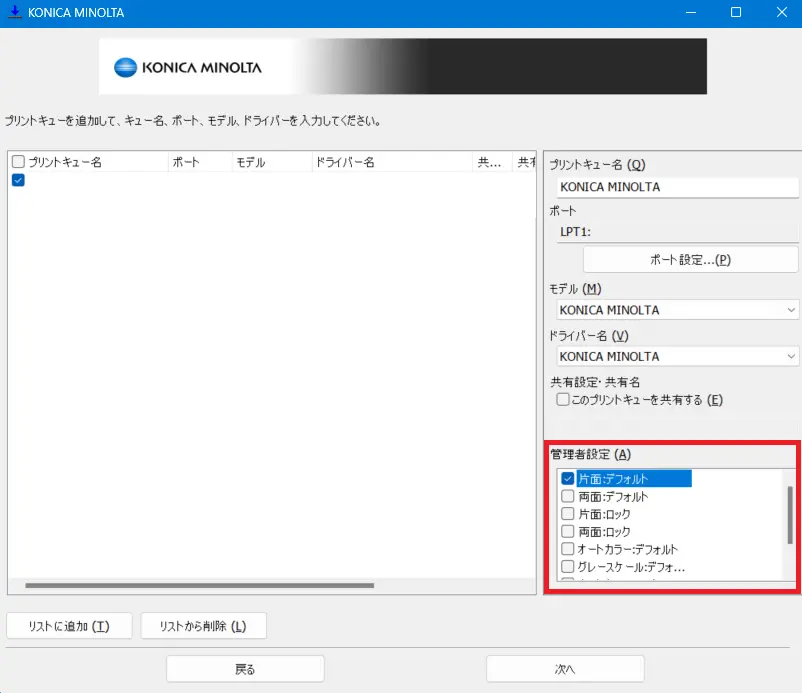Uncheck the first print queue row checkbox

point(18,180)
